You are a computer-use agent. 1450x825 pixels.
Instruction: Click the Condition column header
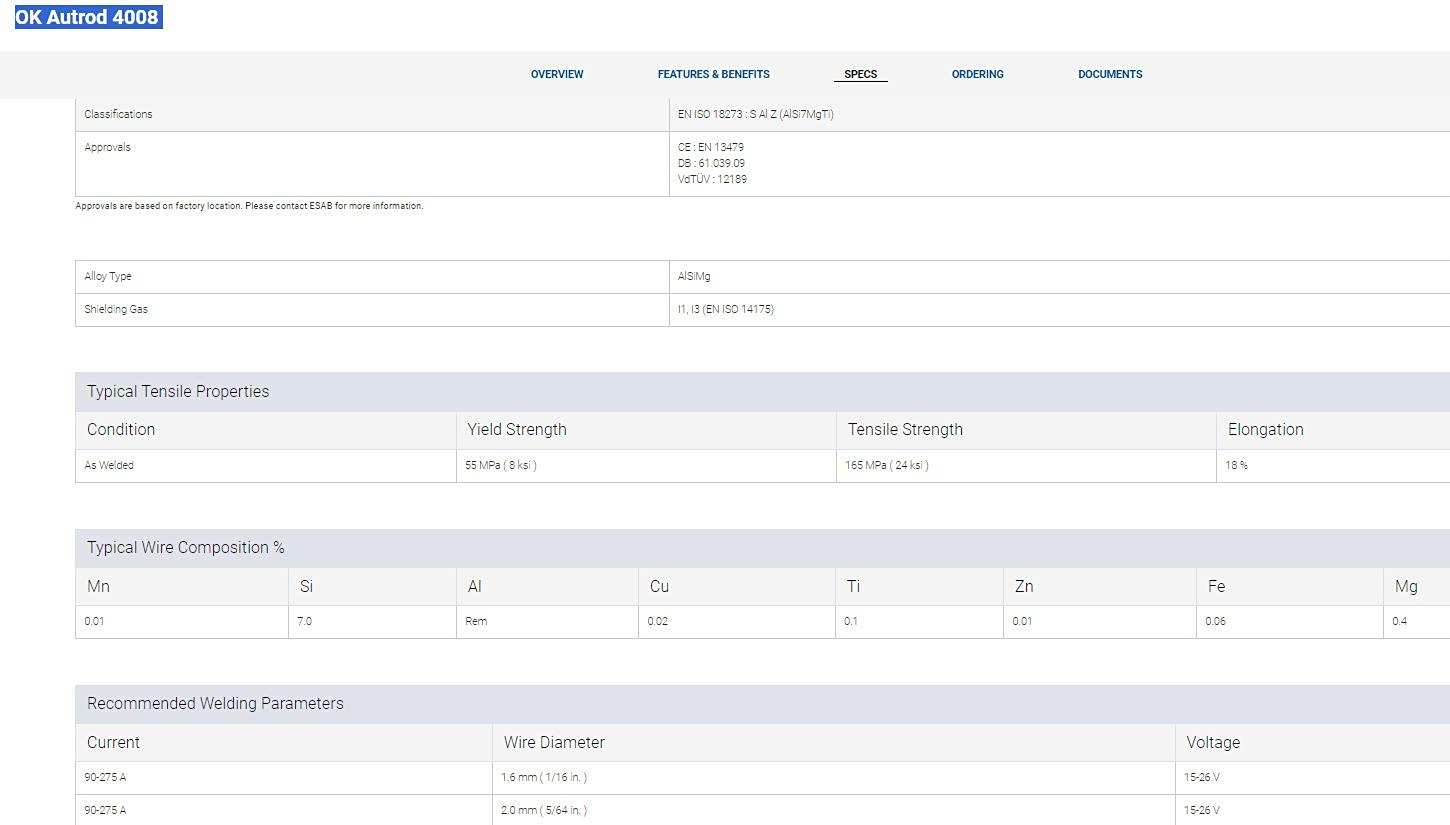121,429
